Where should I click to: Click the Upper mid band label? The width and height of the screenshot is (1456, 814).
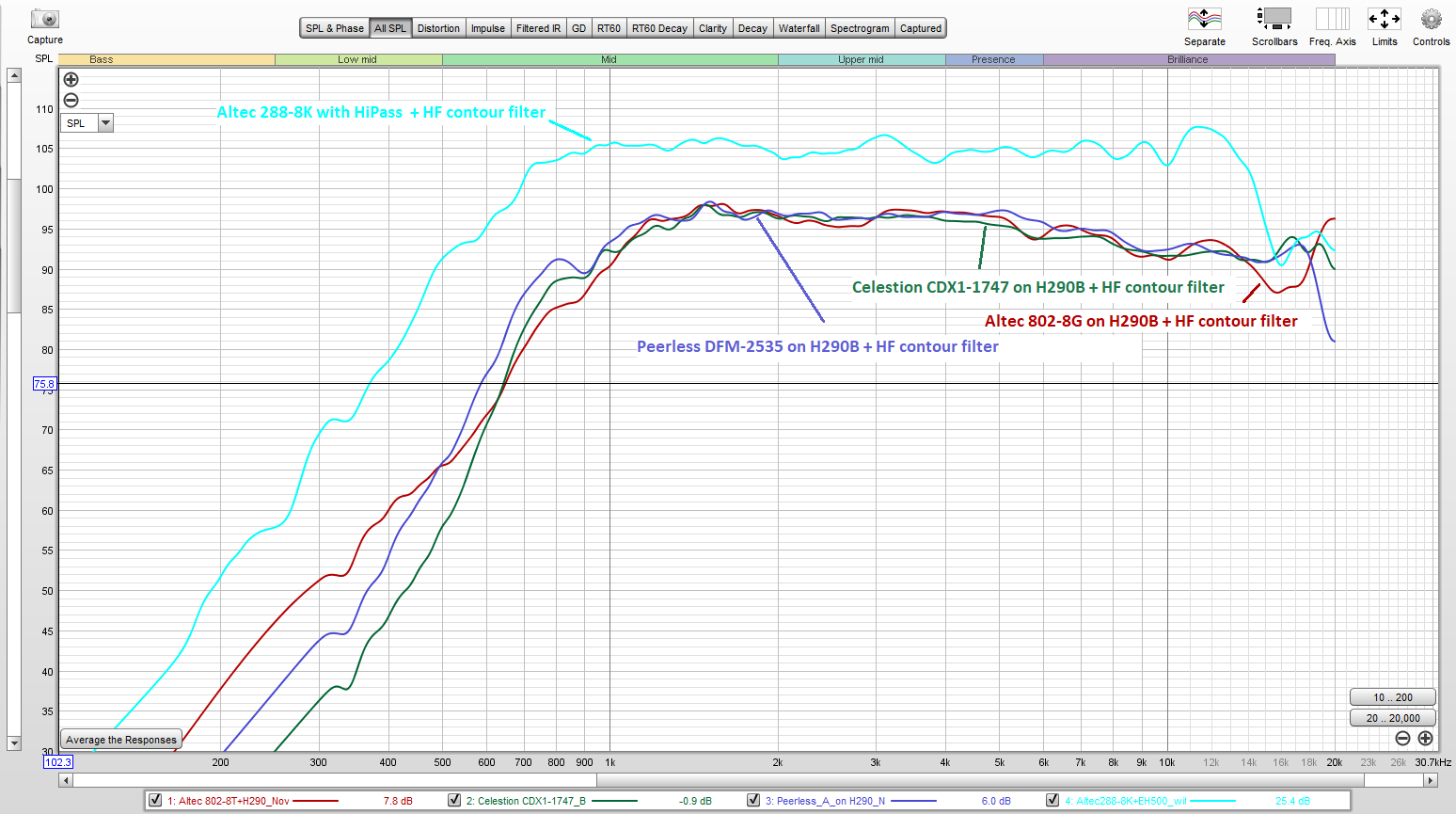pos(861,59)
